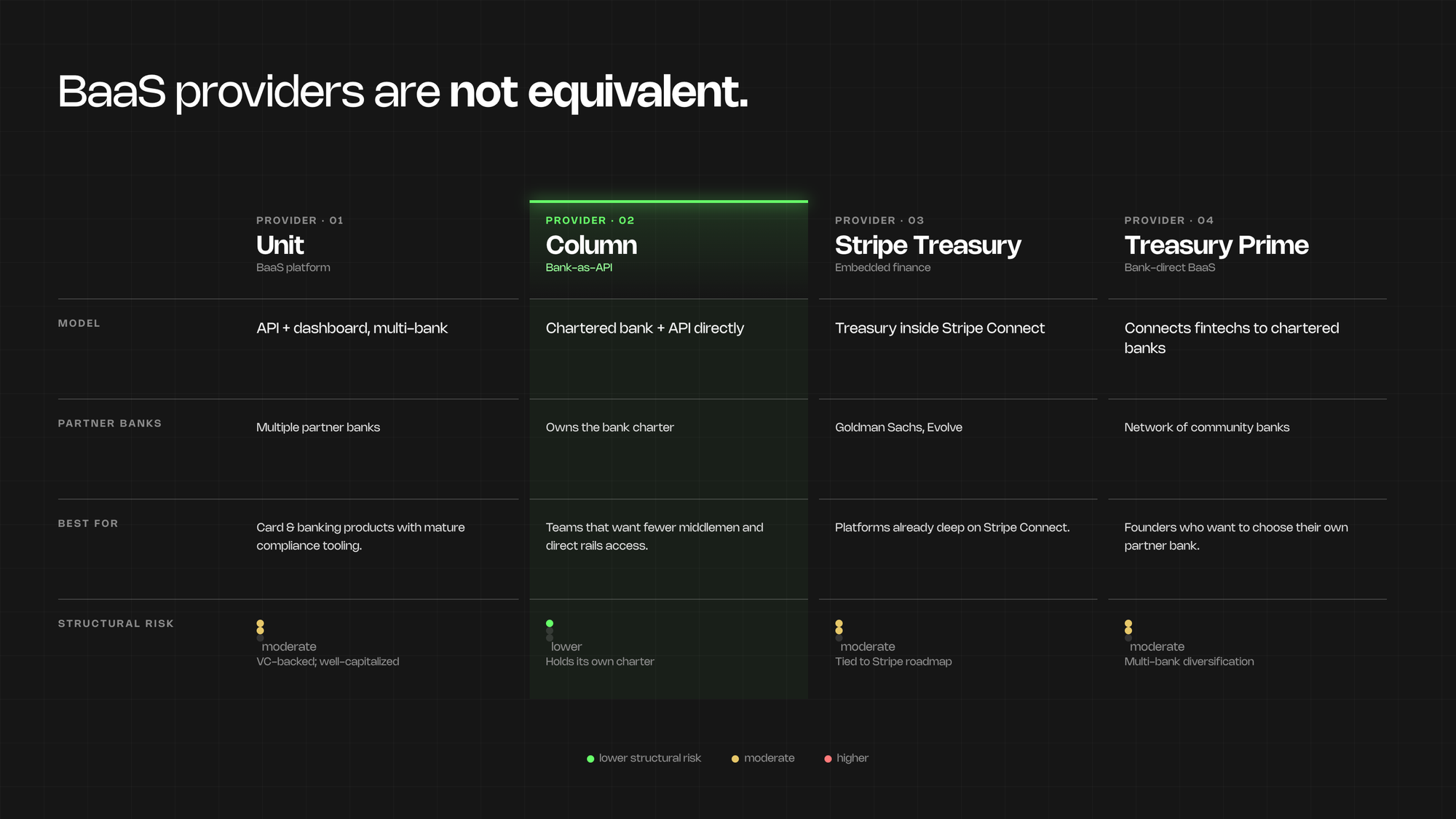This screenshot has width=1456, height=819.
Task: Click Treasury Prime's yellow risk dots
Action: 1128,628
